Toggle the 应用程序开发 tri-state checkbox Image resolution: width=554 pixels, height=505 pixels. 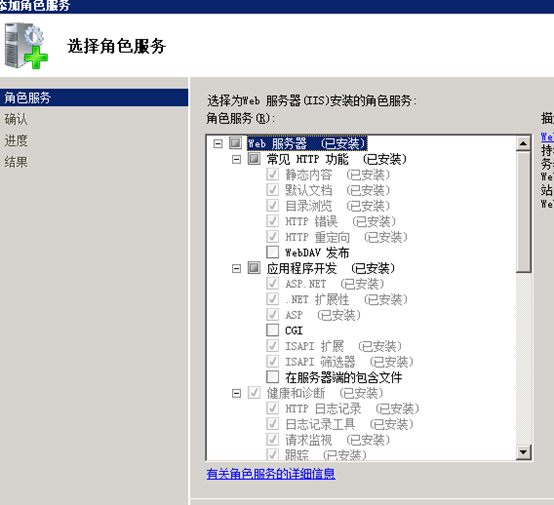tap(254, 268)
